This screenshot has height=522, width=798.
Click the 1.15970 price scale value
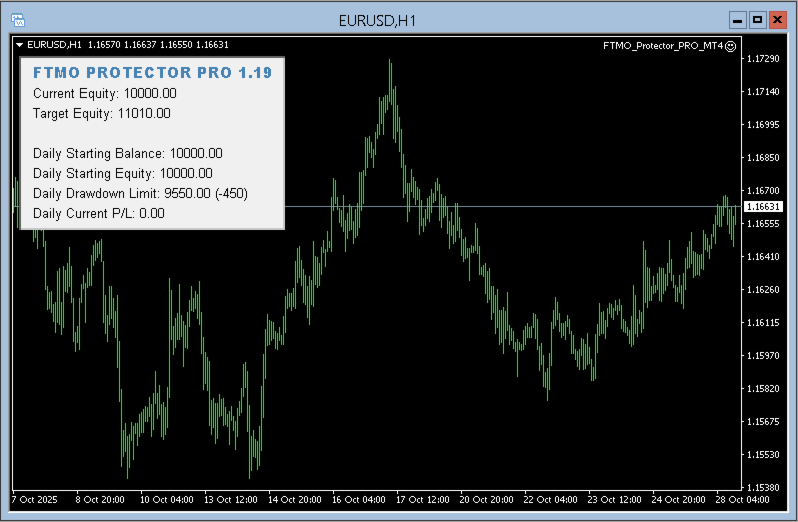tap(763, 356)
